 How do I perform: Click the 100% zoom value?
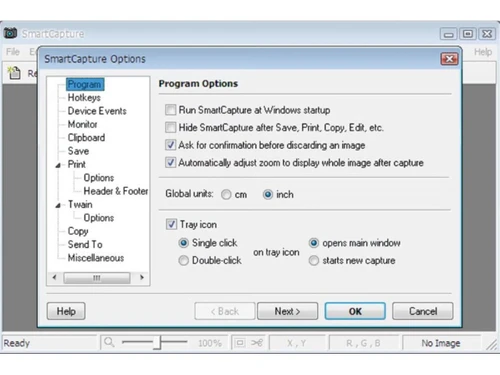tap(210, 343)
